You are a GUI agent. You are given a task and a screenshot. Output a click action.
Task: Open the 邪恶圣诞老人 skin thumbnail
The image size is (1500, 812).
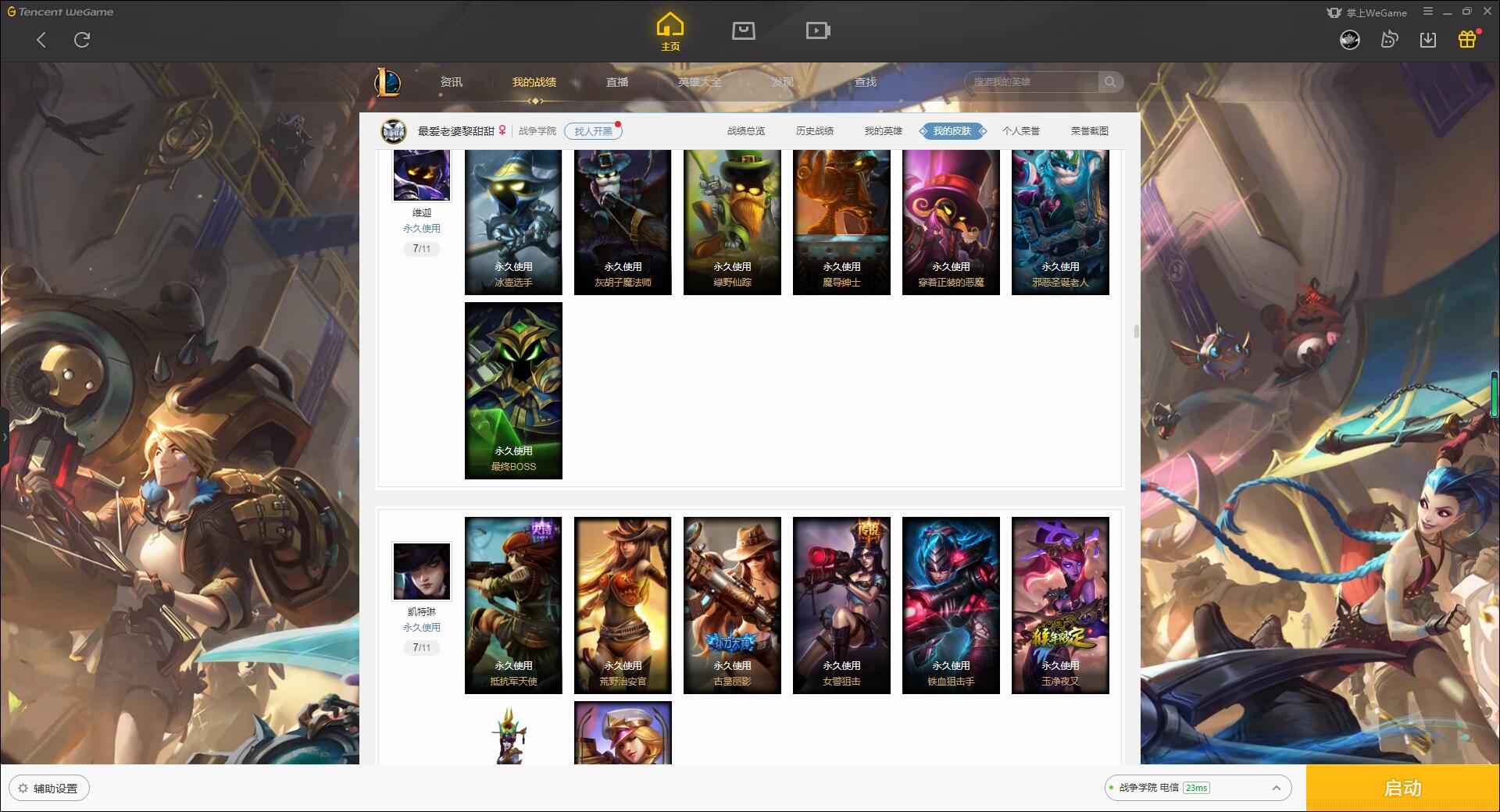[x=1060, y=223]
